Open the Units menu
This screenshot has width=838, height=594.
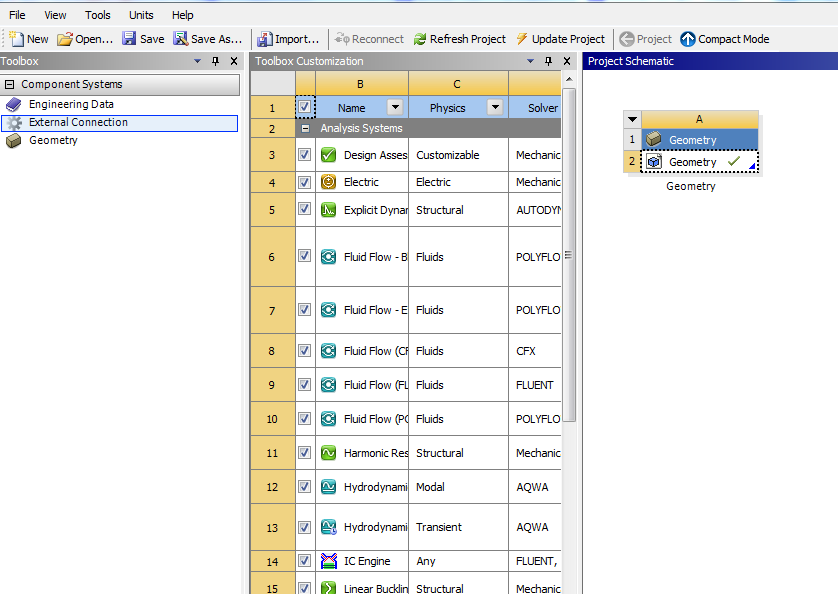pyautogui.click(x=141, y=15)
